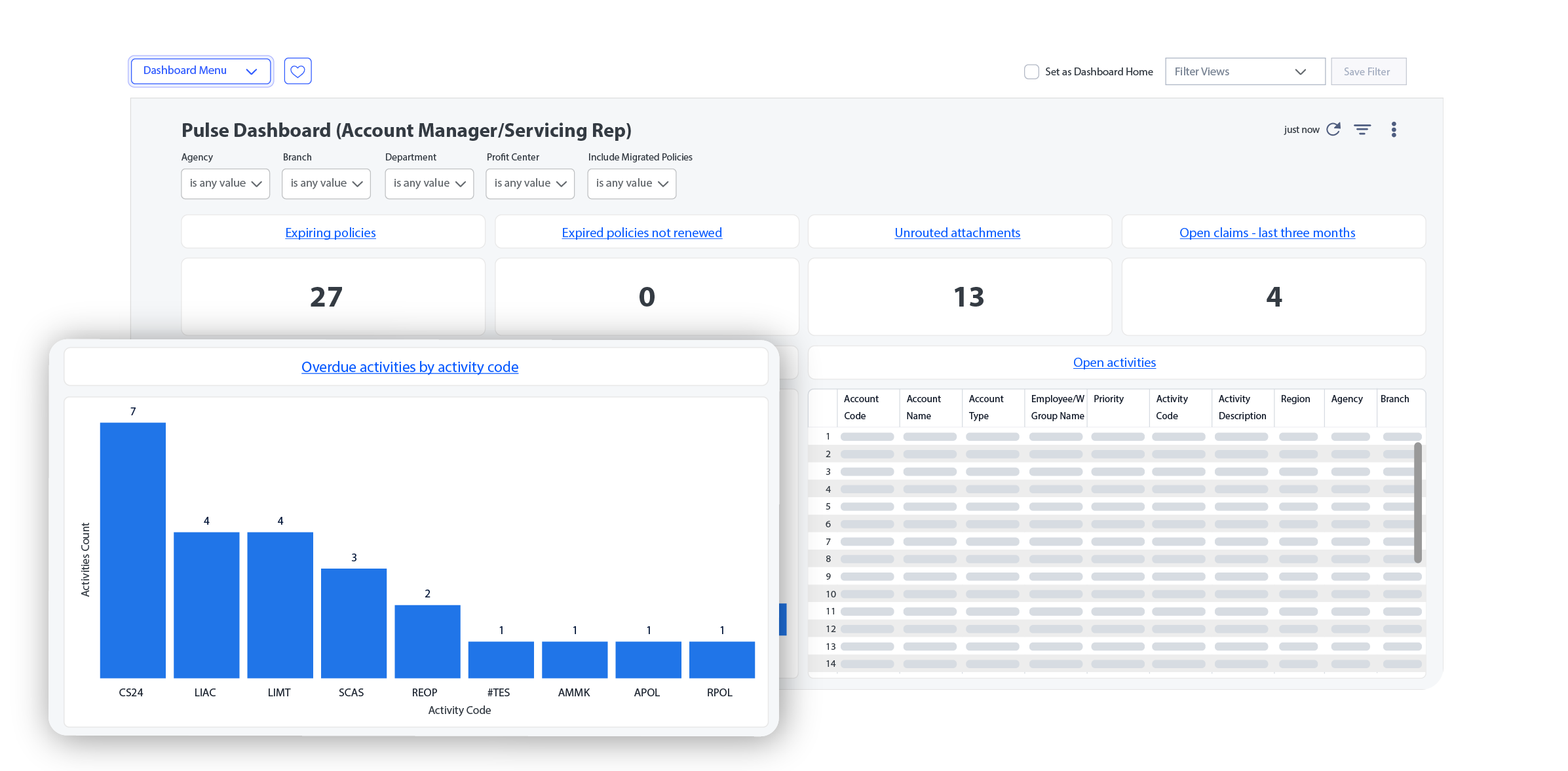The width and height of the screenshot is (1568, 771).
Task: Click the #TES bar in chart
Action: pyautogui.click(x=501, y=660)
